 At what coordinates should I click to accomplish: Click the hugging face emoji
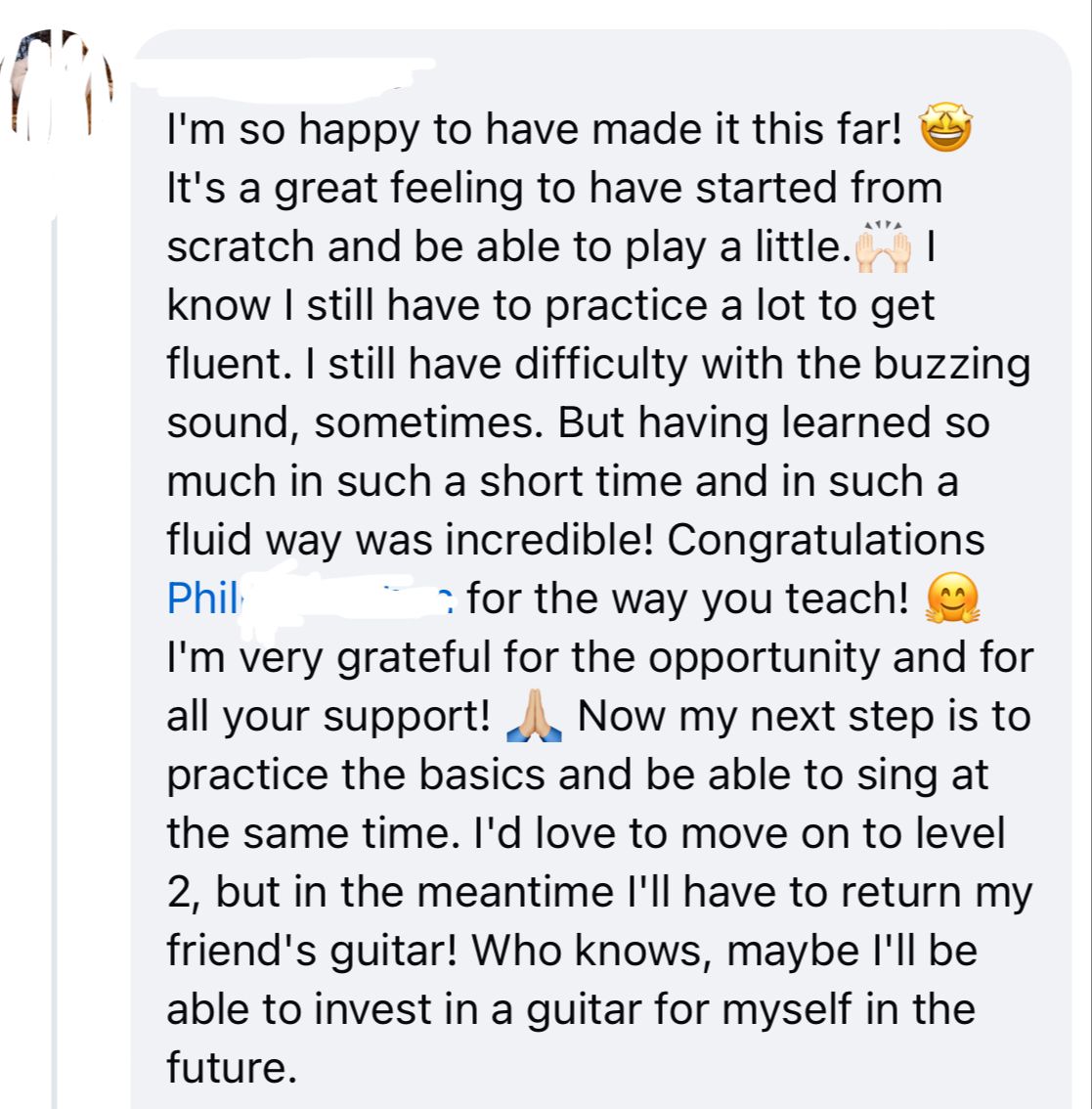950,599
